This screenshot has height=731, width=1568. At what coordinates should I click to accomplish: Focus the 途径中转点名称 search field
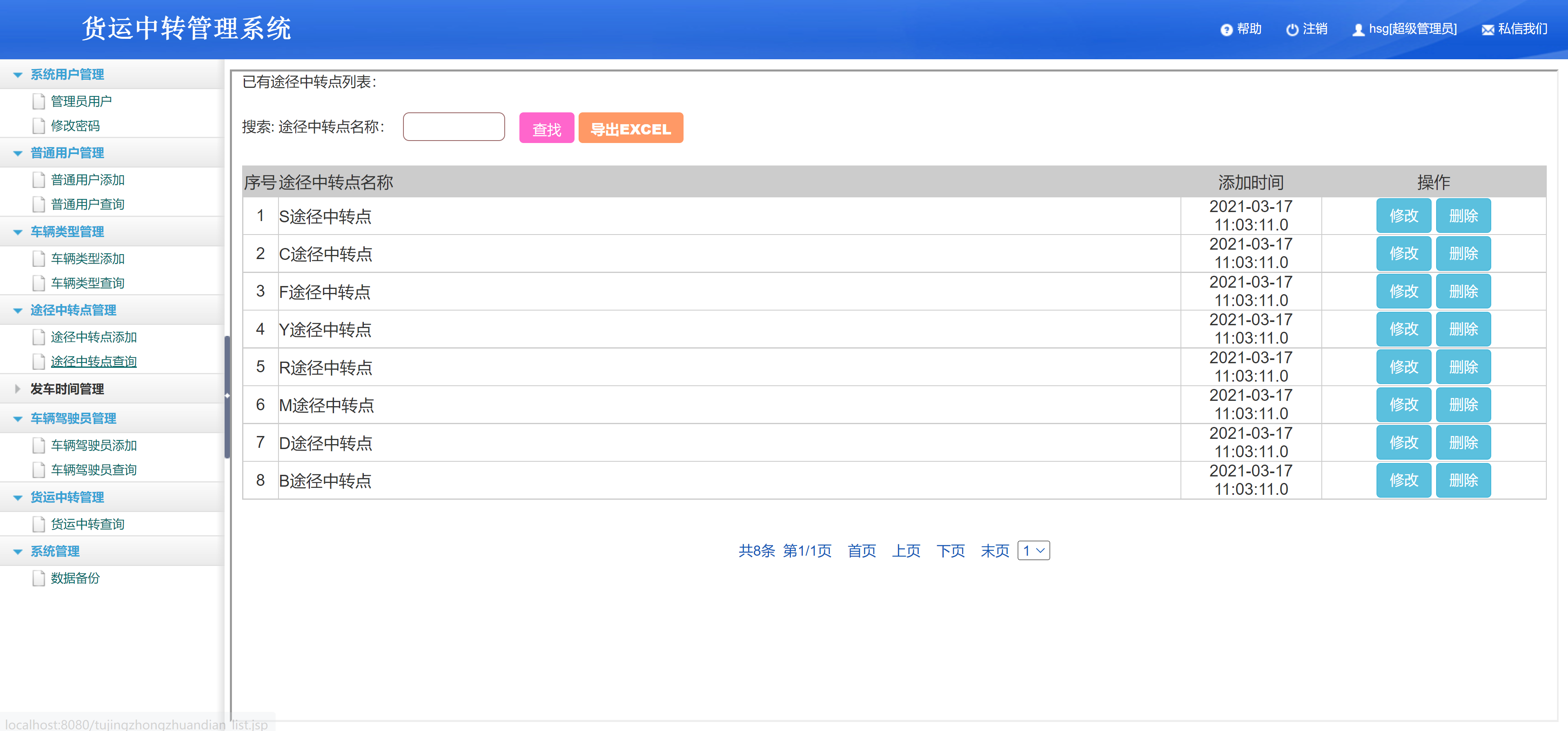coord(454,127)
